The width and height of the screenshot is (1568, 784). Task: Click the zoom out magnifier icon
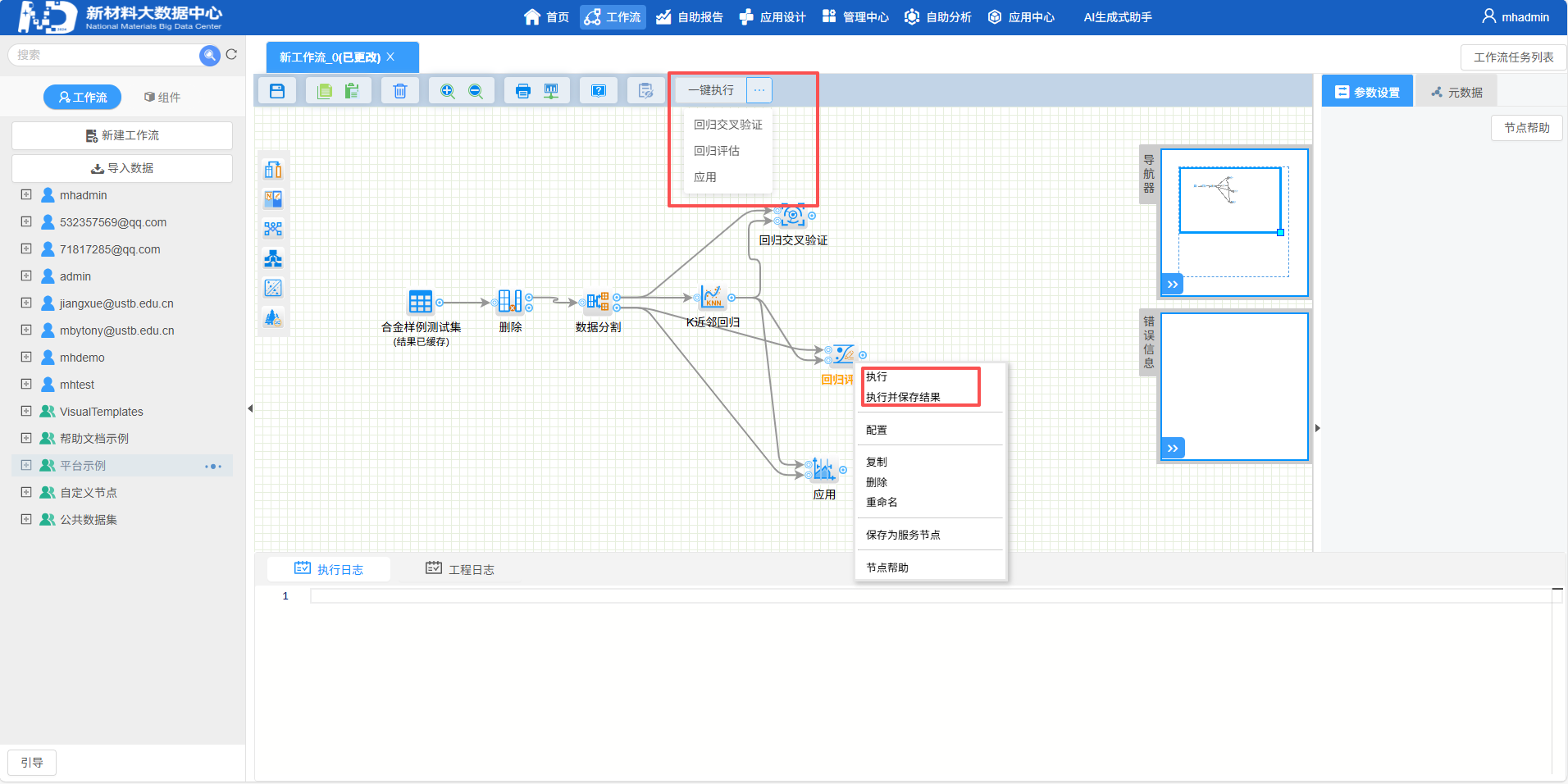pyautogui.click(x=476, y=91)
